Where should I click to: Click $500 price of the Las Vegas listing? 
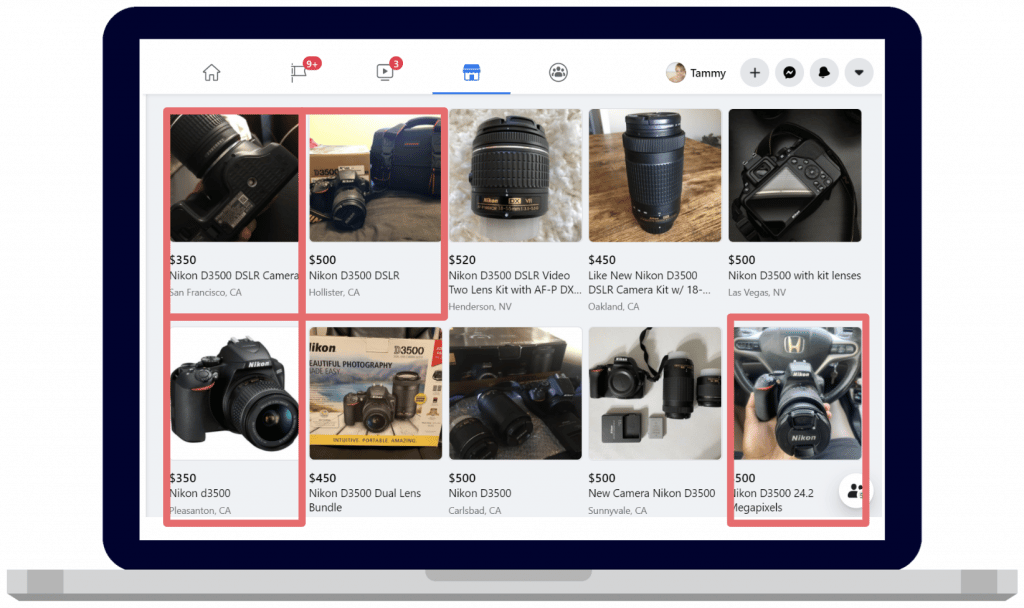pos(742,260)
